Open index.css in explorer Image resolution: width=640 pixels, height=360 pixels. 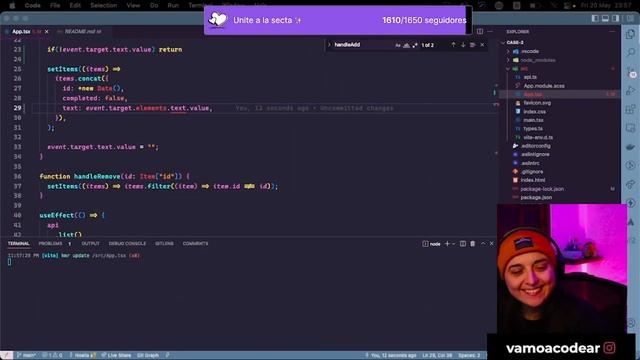pyautogui.click(x=534, y=111)
